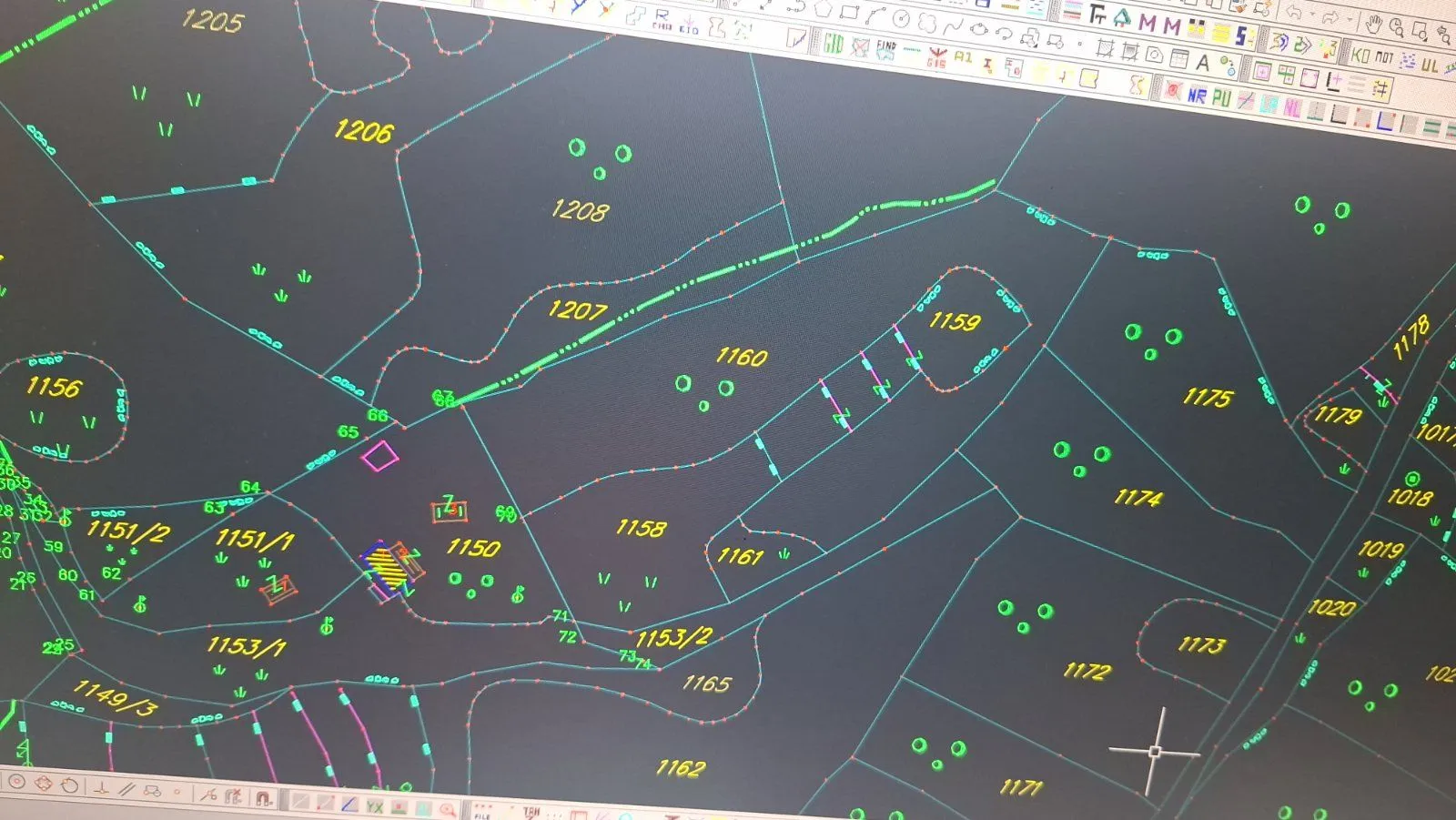Screen dimensions: 1456x820
Task: Select the circle drawing tool
Action: 901,19
